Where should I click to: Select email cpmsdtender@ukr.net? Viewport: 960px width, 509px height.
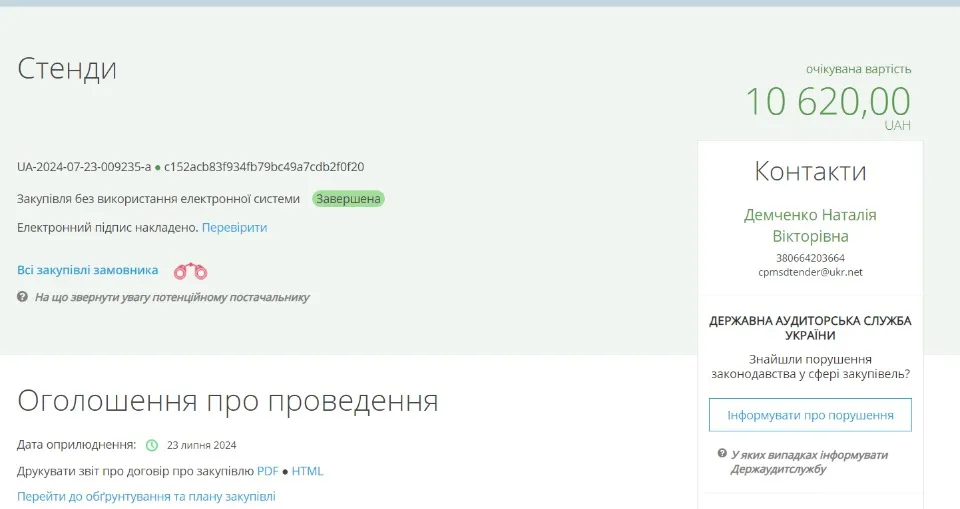[810, 272]
